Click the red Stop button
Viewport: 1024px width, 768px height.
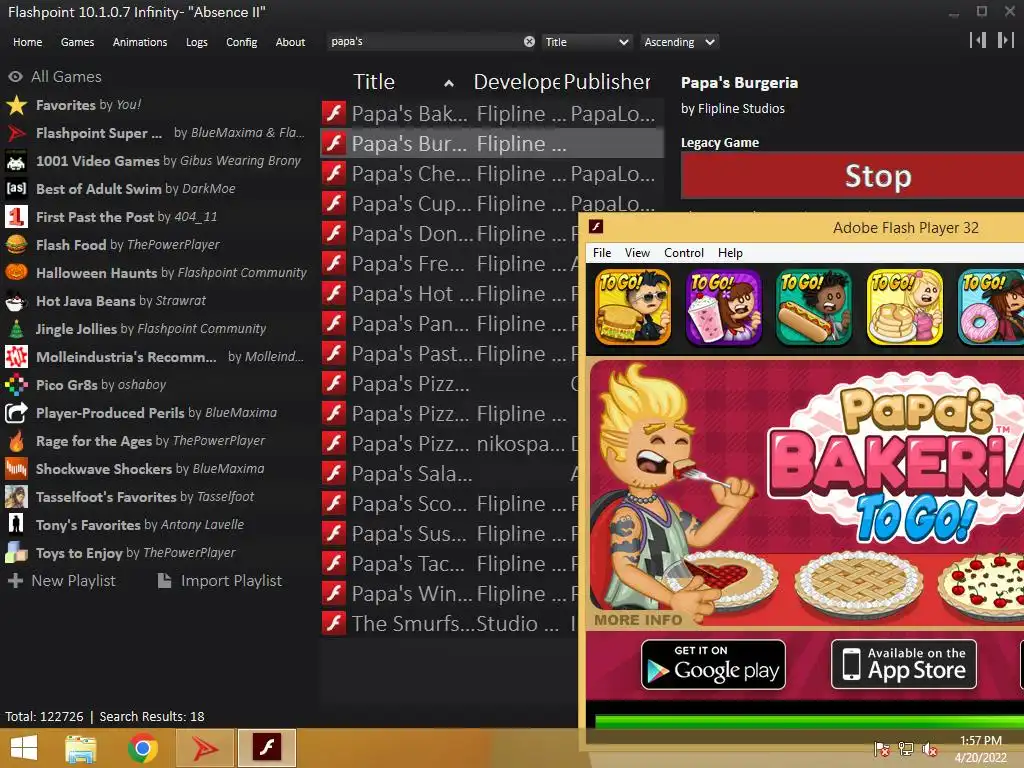point(852,176)
